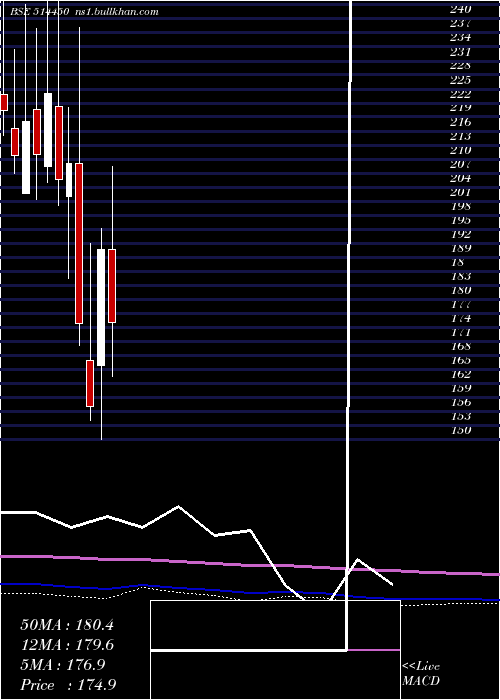
Task: Click the 192 price axis label
Action: (x=460, y=234)
